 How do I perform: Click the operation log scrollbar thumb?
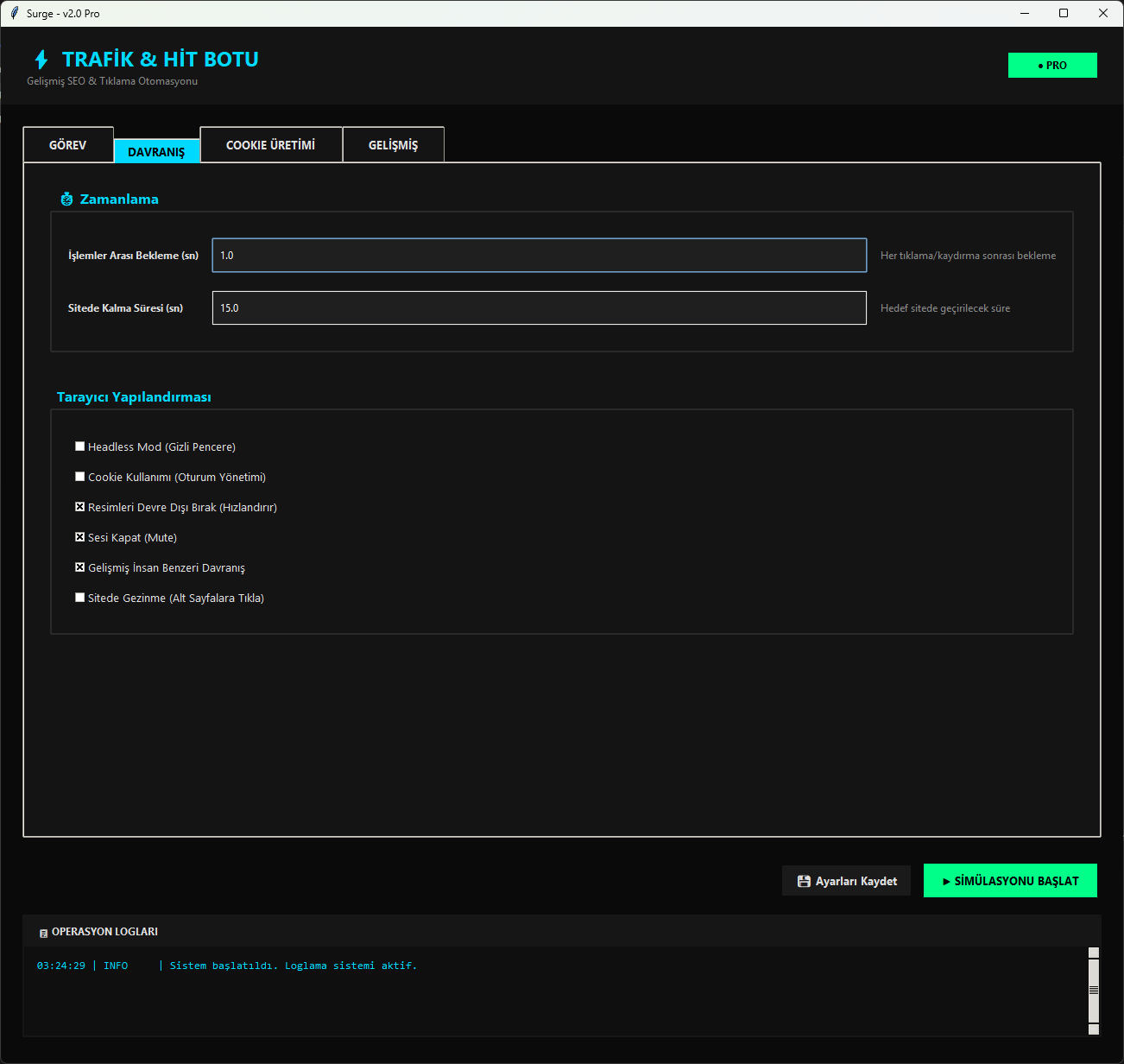click(1093, 991)
